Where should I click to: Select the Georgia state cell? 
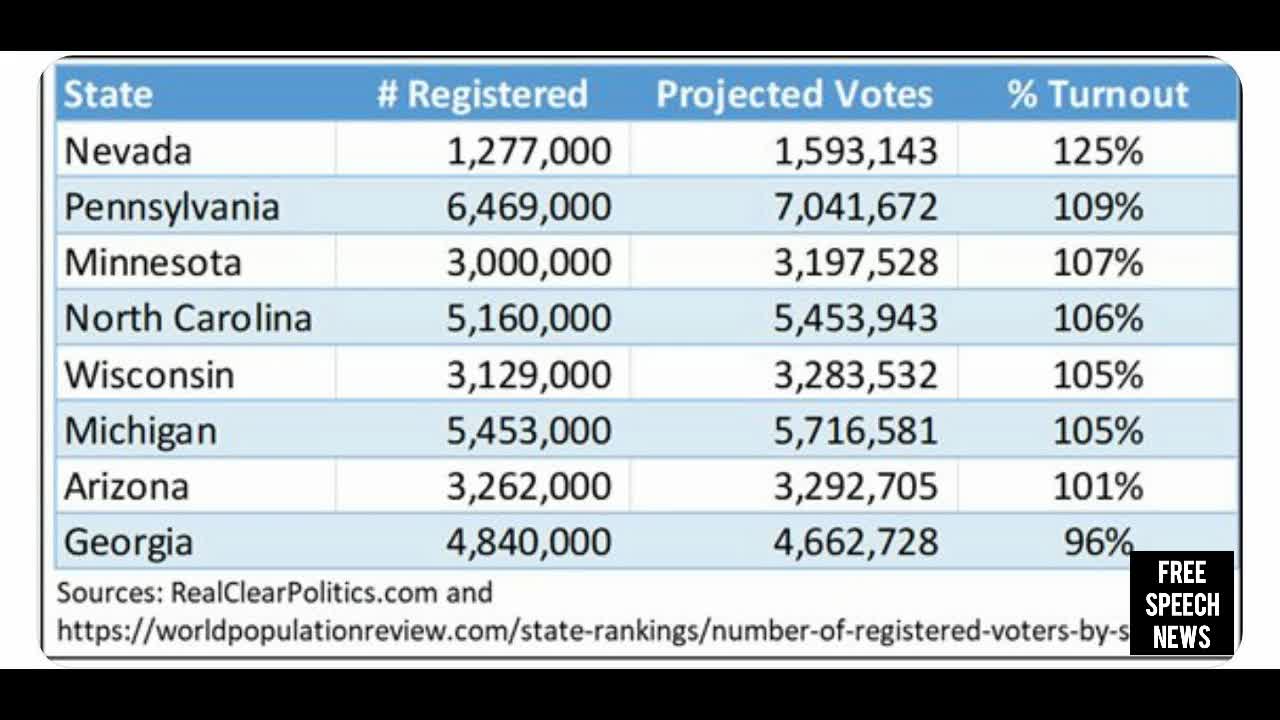tap(128, 542)
